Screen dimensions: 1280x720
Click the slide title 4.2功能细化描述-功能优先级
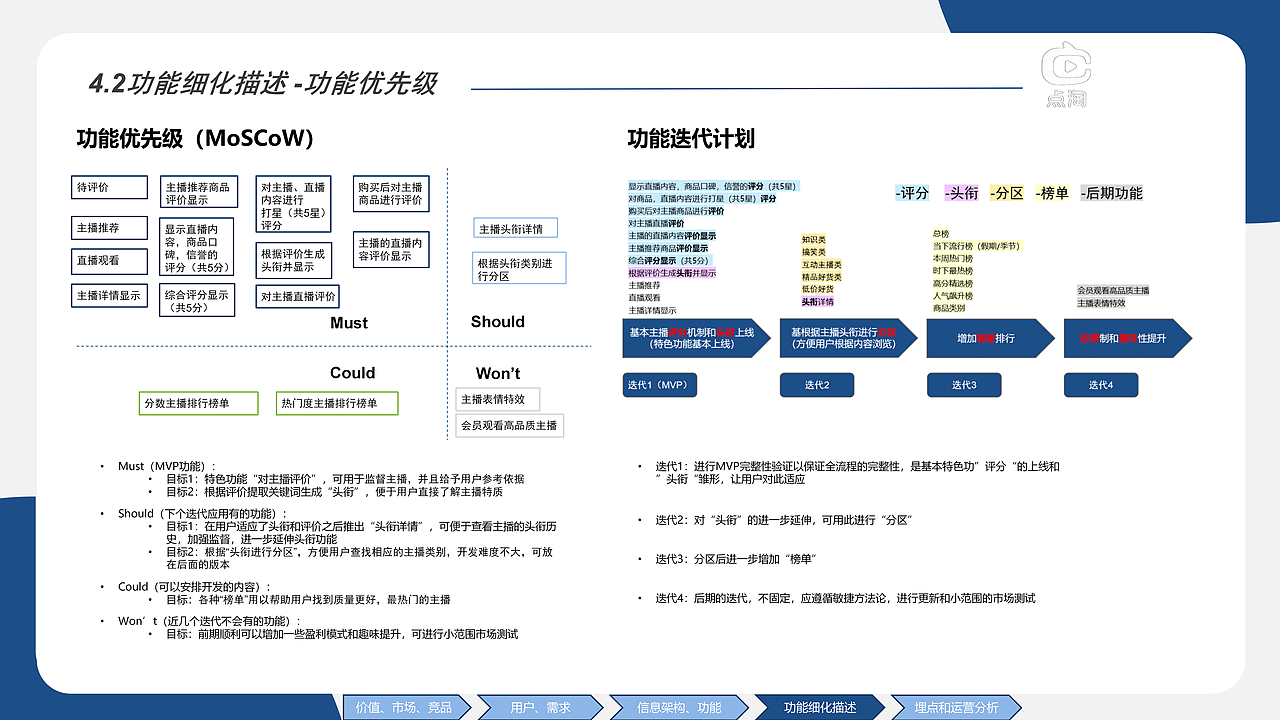(x=263, y=83)
